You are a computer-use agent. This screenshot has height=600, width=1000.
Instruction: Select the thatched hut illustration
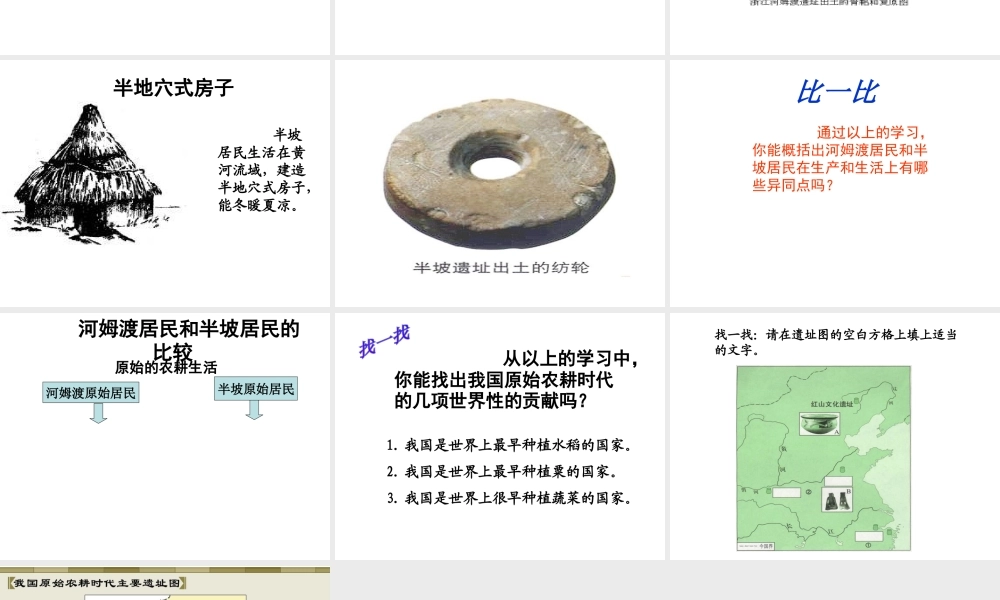pos(87,173)
